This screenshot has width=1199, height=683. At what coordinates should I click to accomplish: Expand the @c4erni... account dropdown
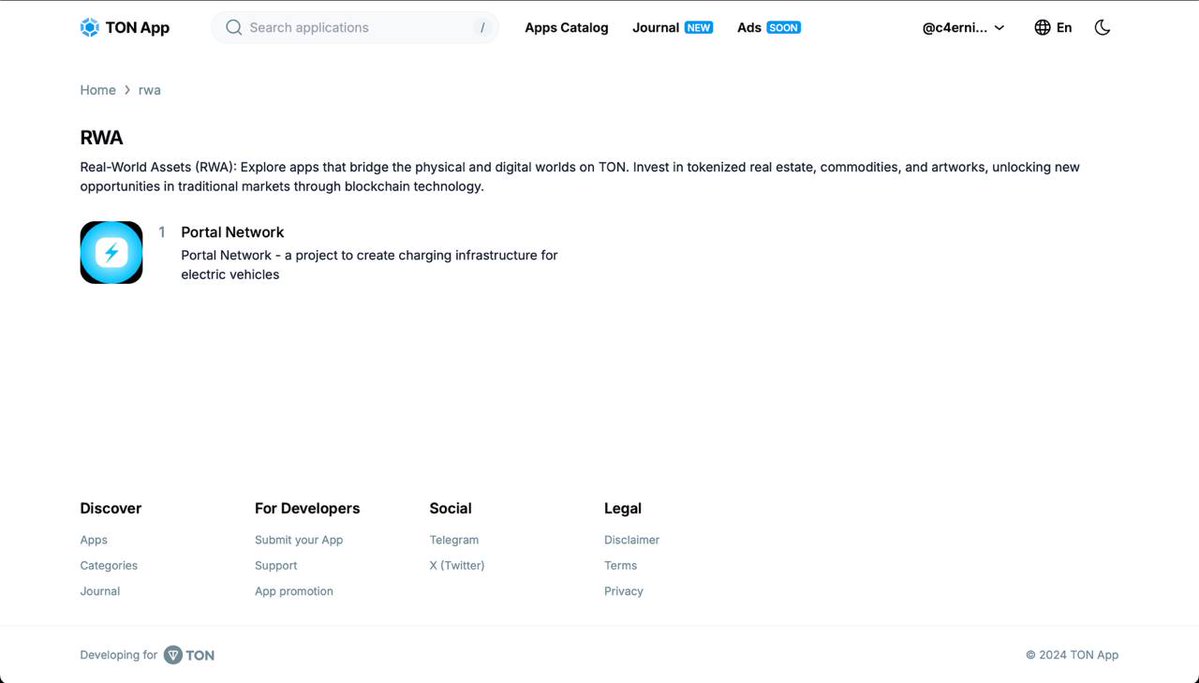[963, 28]
